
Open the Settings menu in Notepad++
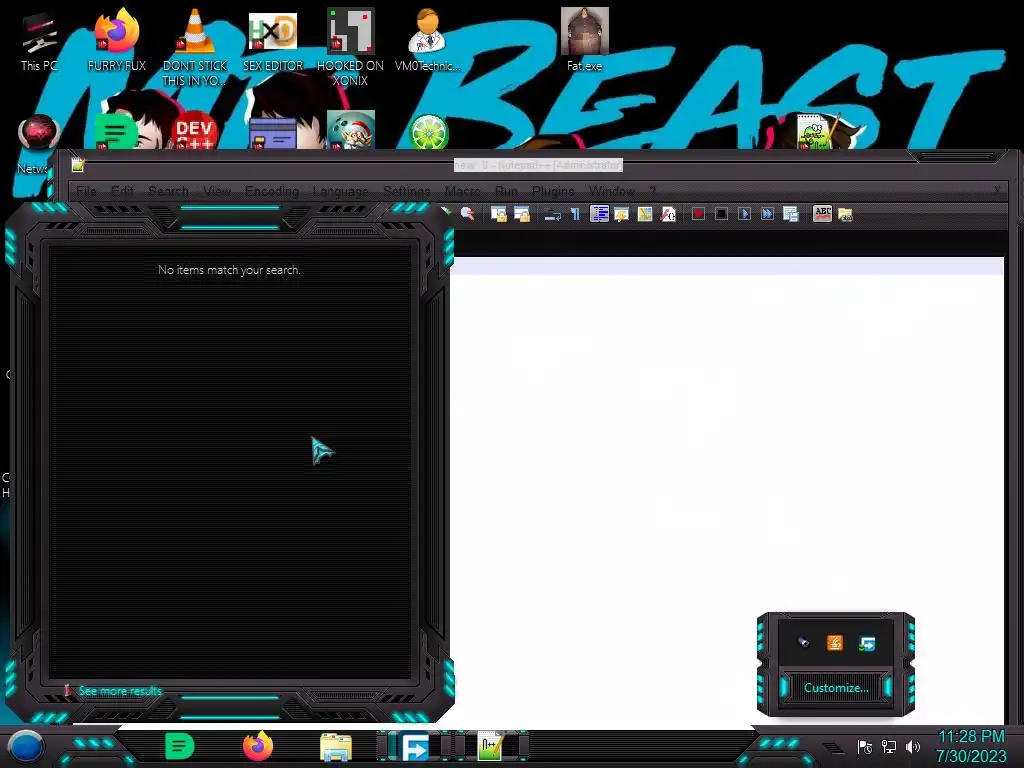coord(406,191)
